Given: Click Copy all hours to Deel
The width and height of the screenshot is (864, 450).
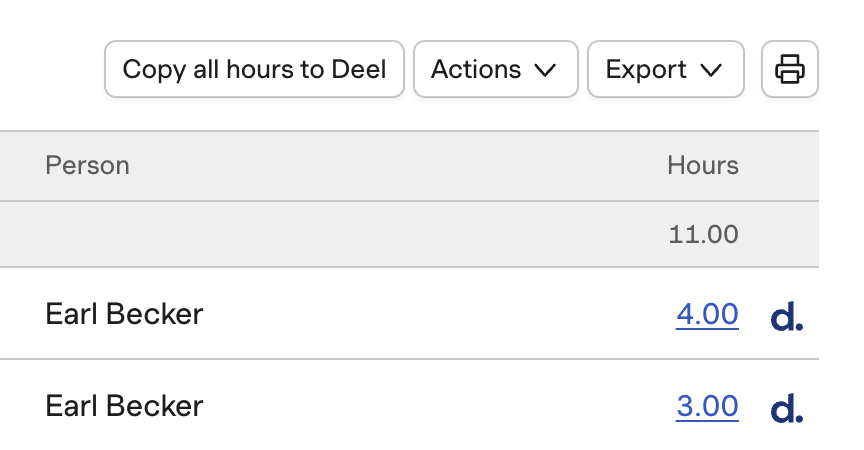Looking at the screenshot, I should 254,69.
